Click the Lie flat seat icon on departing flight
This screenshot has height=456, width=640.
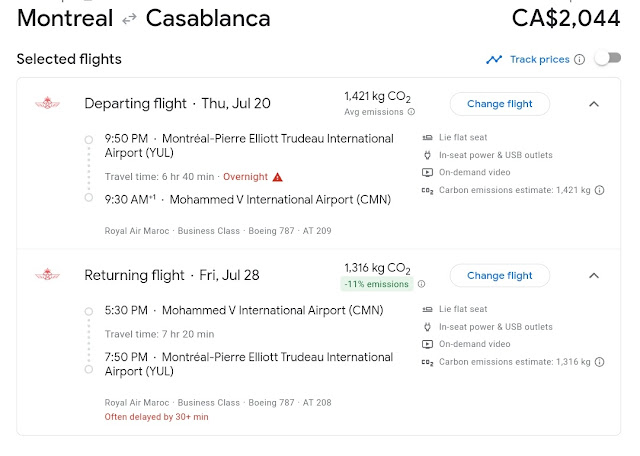tap(427, 138)
